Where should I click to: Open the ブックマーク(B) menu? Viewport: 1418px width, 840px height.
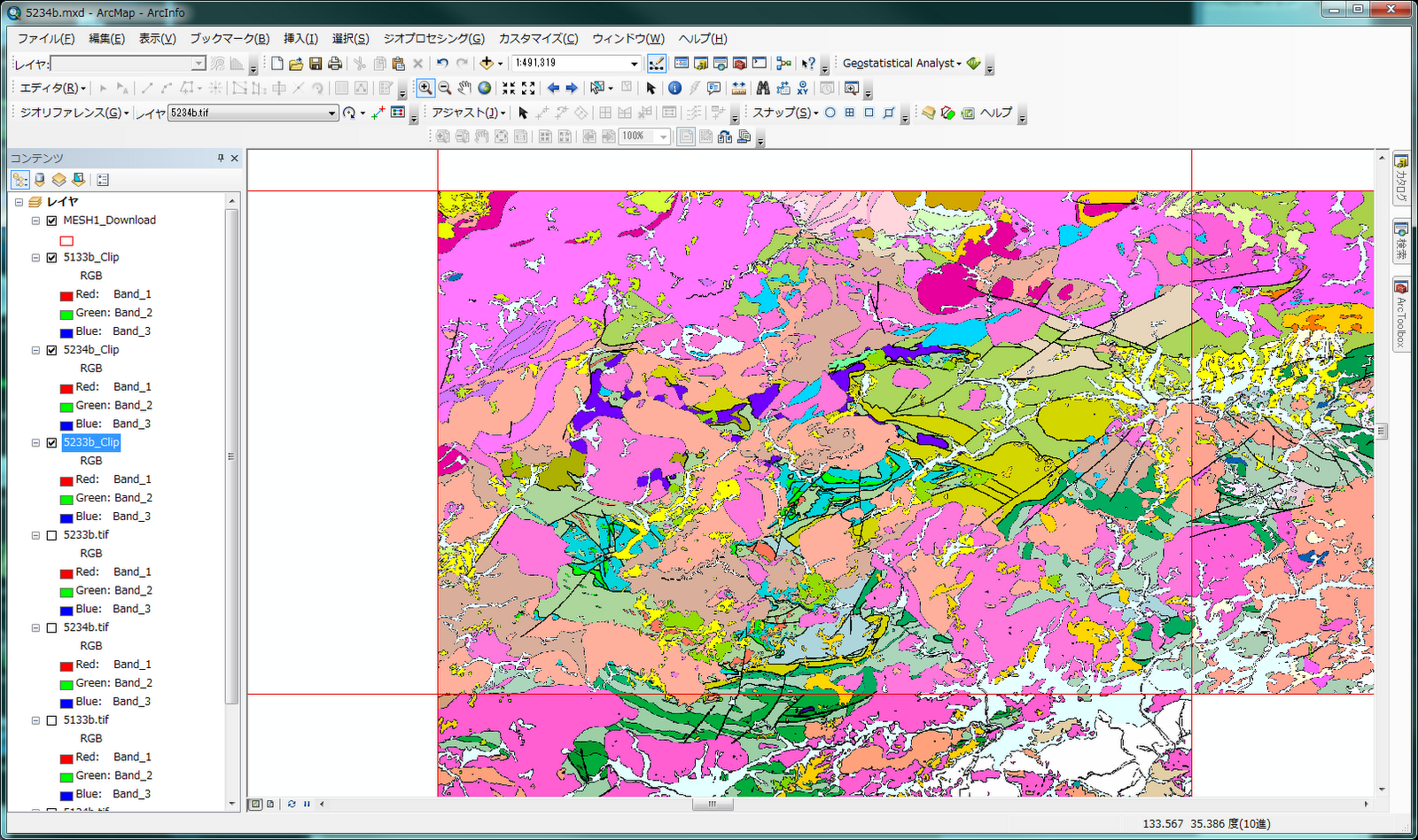point(229,38)
